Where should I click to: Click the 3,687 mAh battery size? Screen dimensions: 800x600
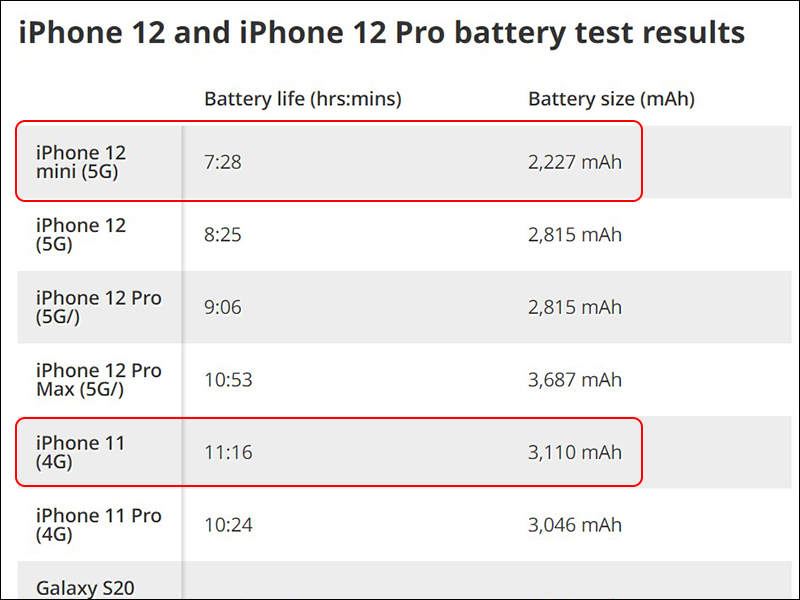(575, 380)
